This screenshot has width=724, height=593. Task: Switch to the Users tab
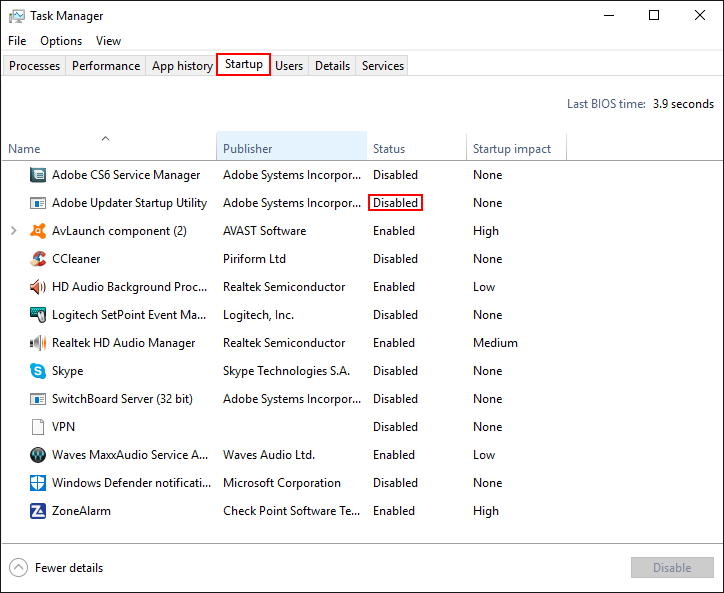289,66
